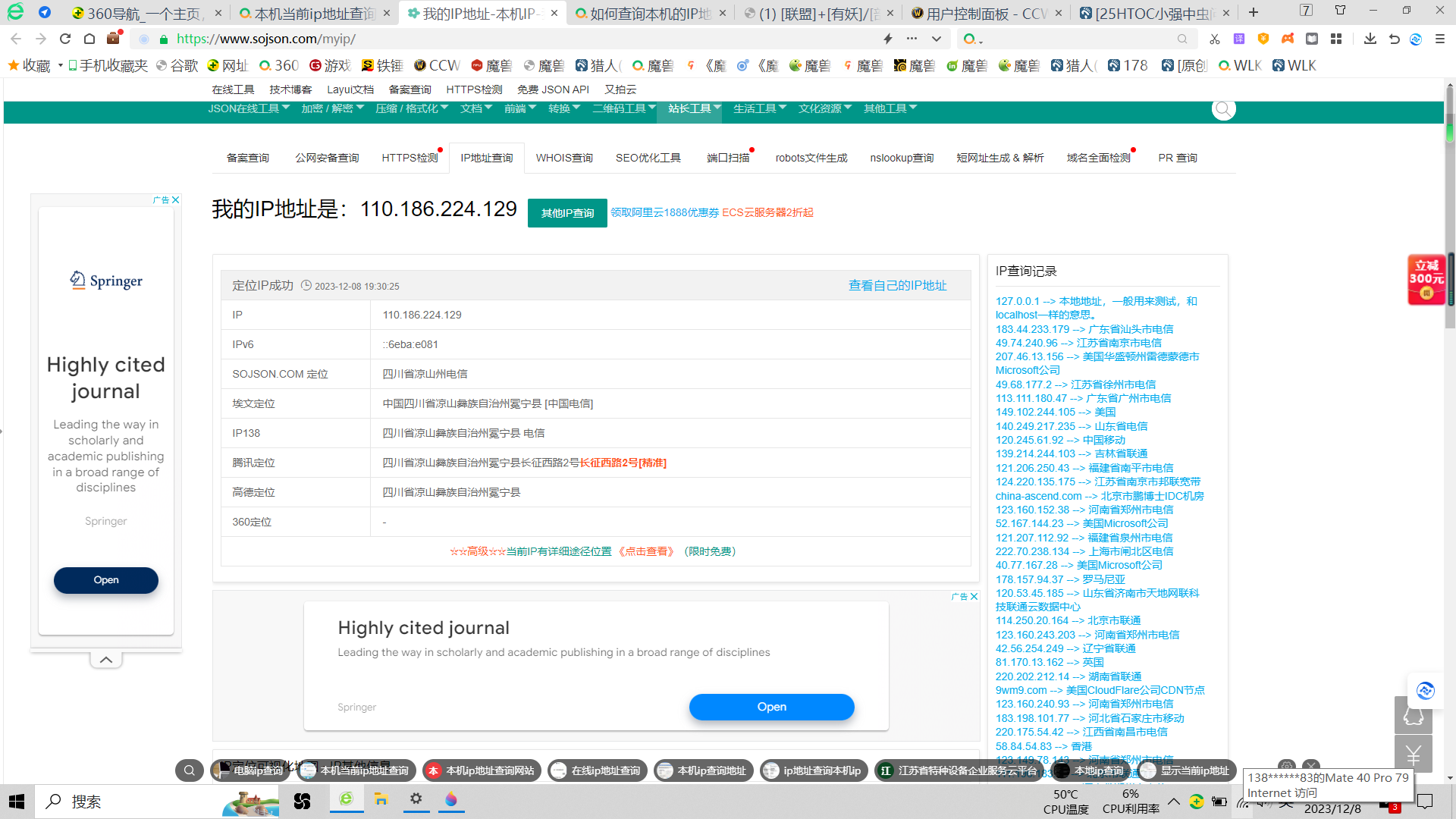Close the banner advertisement with X
This screenshot has width=1456, height=819.
click(974, 597)
